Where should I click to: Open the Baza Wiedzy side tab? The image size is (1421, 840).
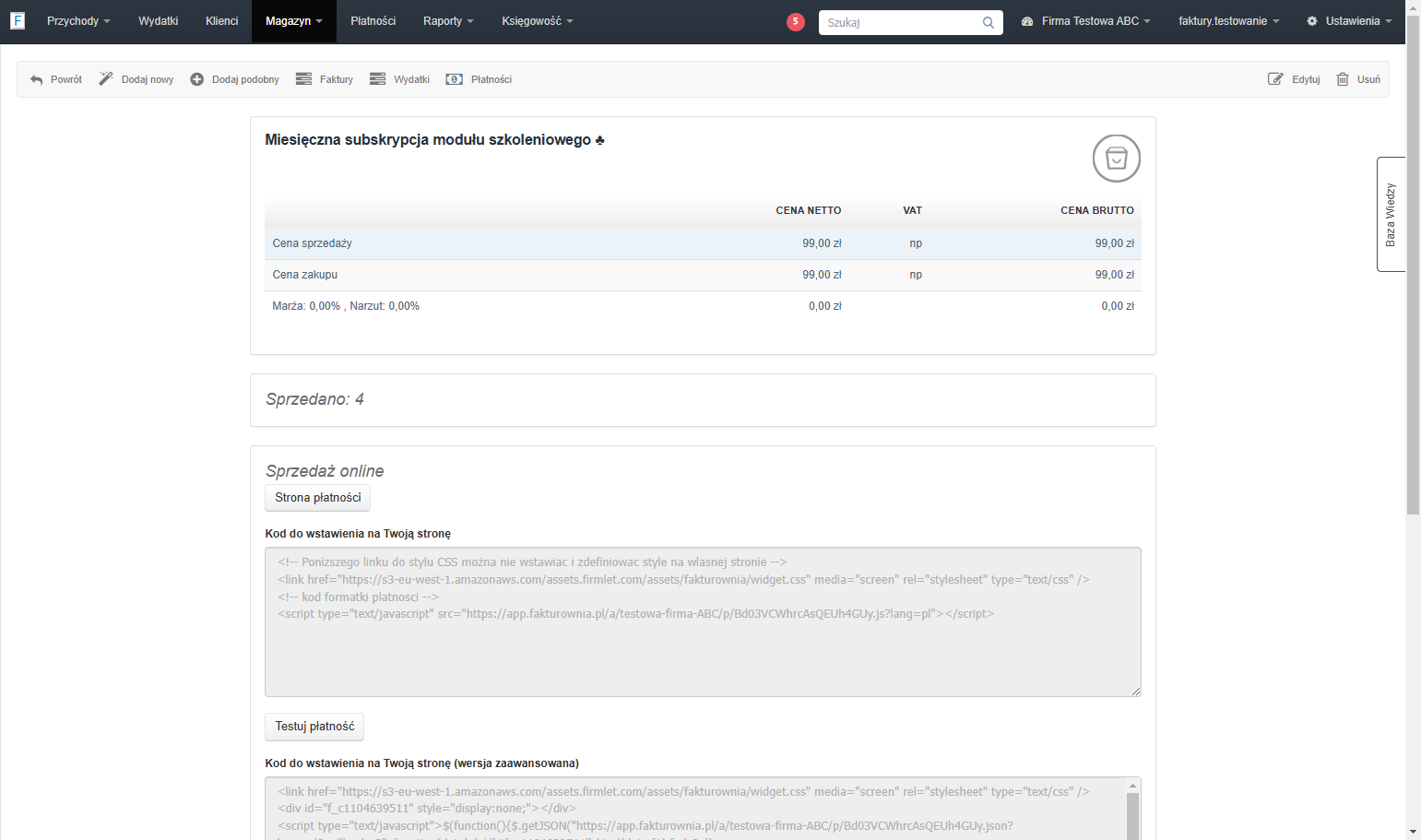1391,214
